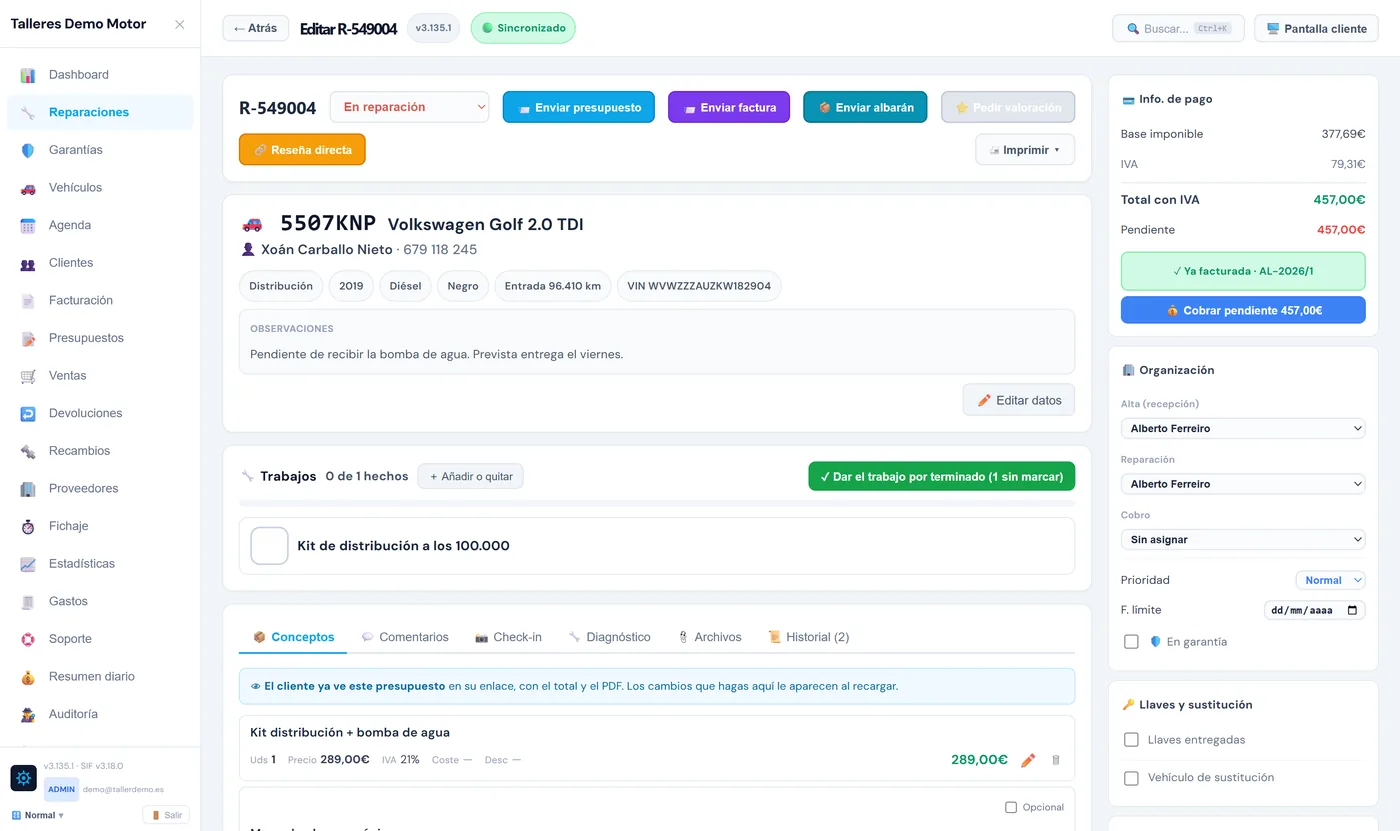Tick the Vehículo de sustitución checkbox

[x=1131, y=778]
